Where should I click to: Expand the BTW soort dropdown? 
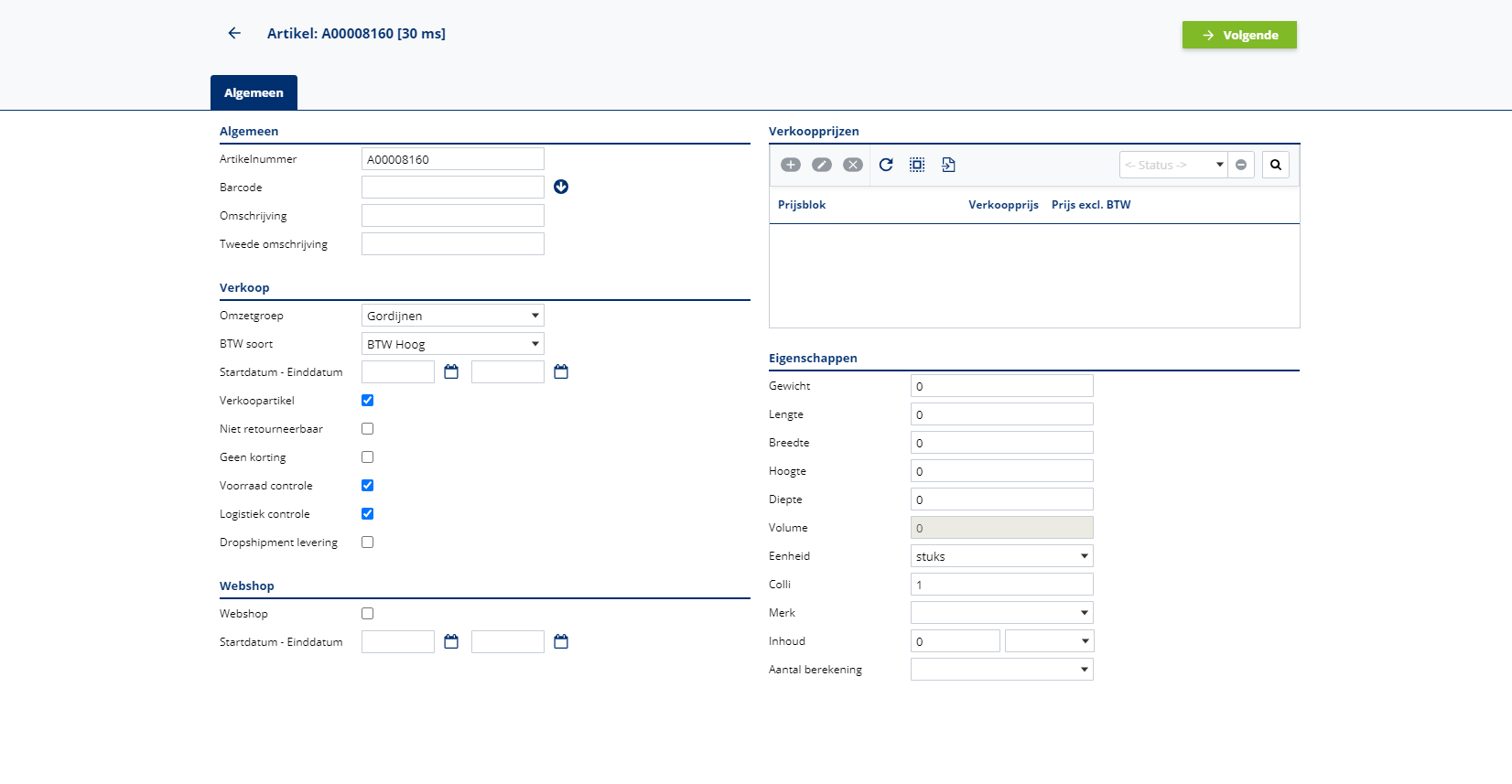point(452,344)
